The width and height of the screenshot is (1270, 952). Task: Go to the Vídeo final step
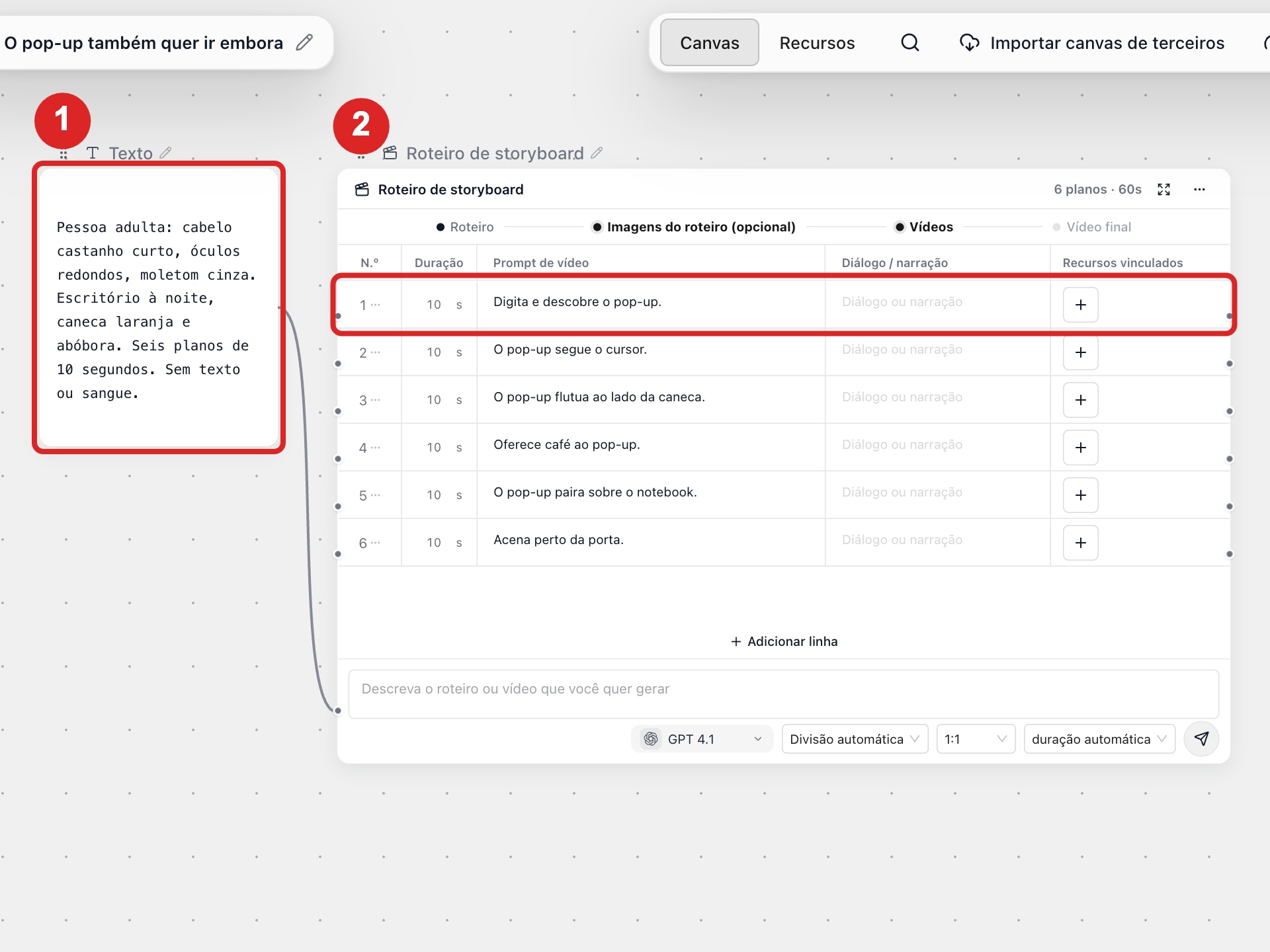coord(1092,227)
